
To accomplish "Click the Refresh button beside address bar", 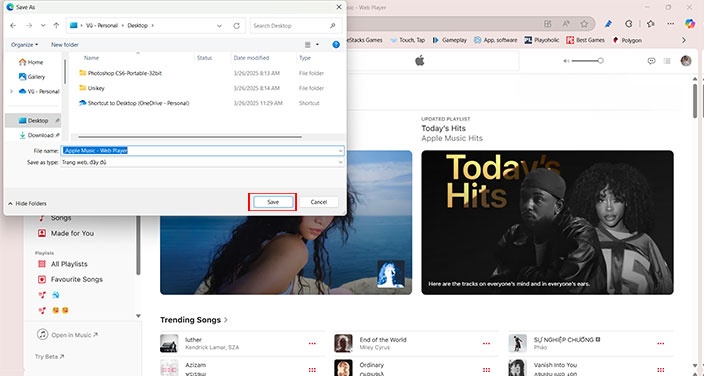I will [x=237, y=26].
